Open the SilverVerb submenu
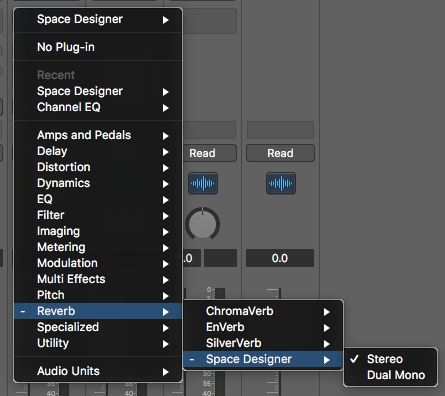Image resolution: width=445 pixels, height=396 pixels. click(263, 343)
